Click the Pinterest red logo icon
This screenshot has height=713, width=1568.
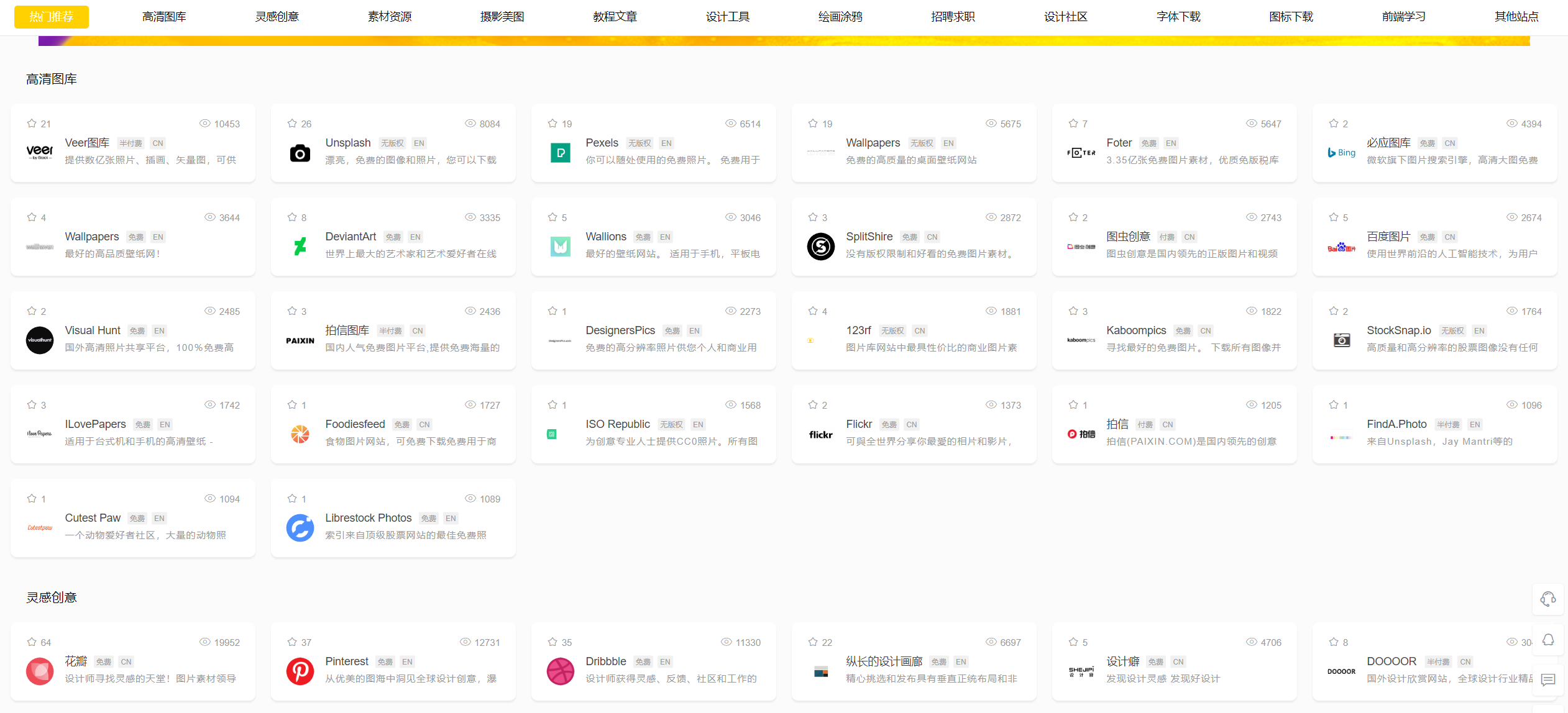coord(300,671)
